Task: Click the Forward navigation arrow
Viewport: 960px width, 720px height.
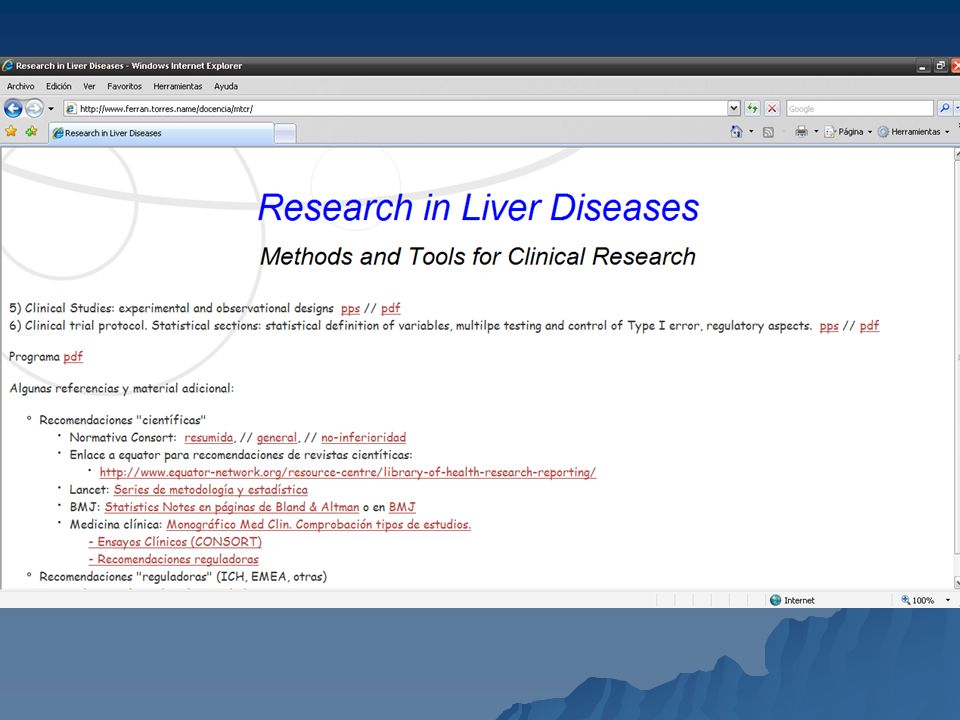Action: 35,108
